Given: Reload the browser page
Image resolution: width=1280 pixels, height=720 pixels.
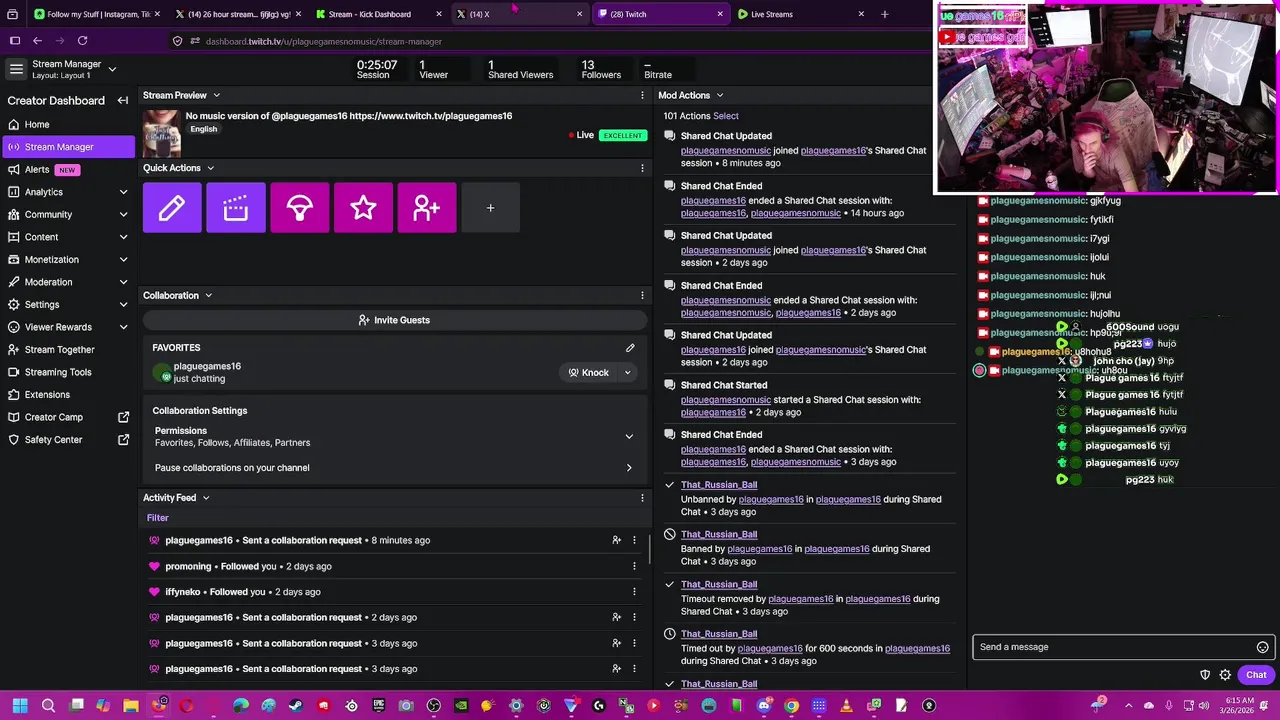Looking at the screenshot, I should 82,41.
